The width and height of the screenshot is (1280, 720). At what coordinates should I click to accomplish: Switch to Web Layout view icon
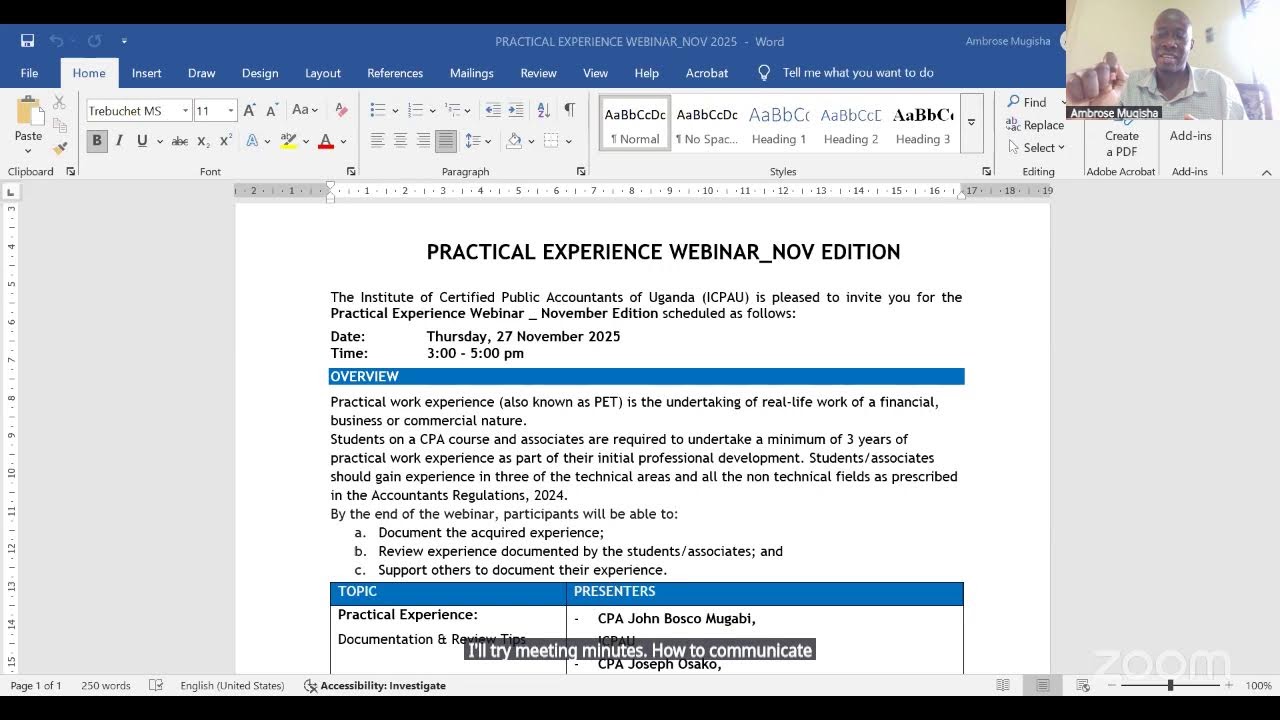pyautogui.click(x=1083, y=685)
